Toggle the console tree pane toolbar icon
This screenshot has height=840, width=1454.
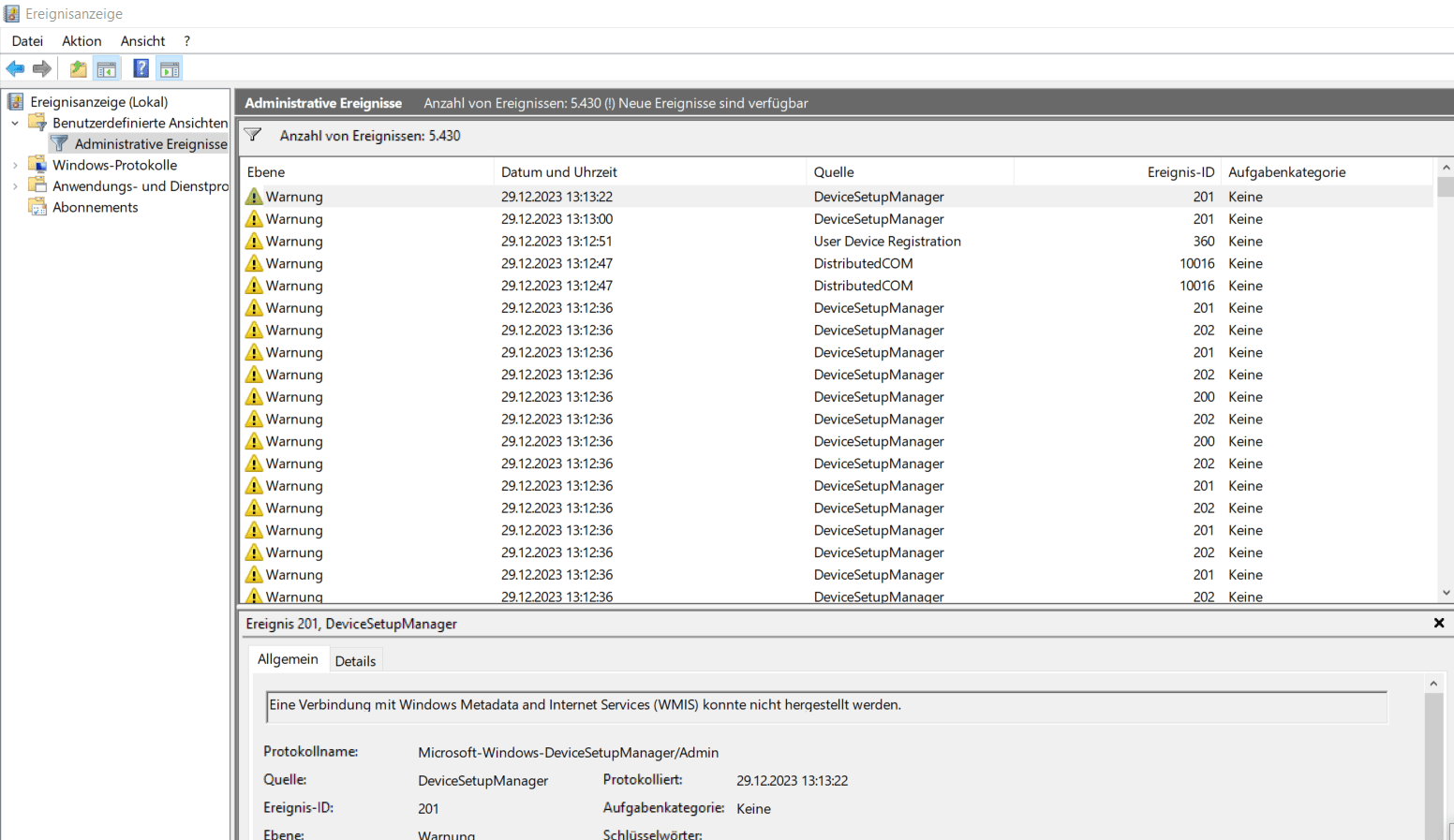point(107,68)
